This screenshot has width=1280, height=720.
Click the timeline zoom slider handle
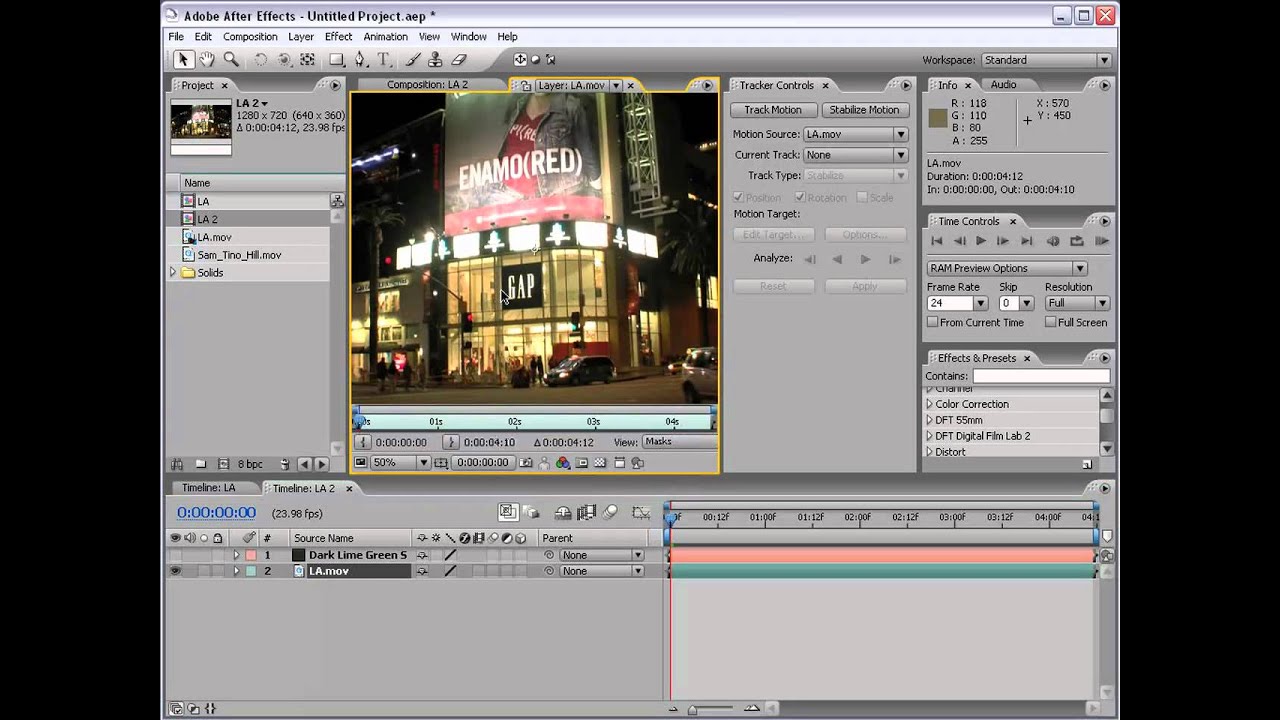coord(692,709)
